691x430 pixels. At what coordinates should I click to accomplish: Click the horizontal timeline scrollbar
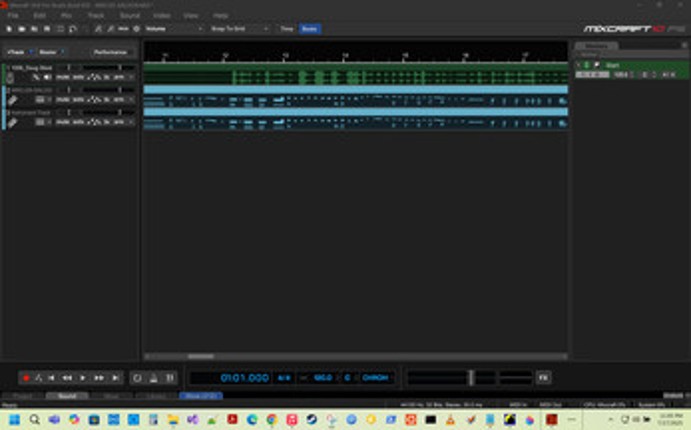click(200, 356)
